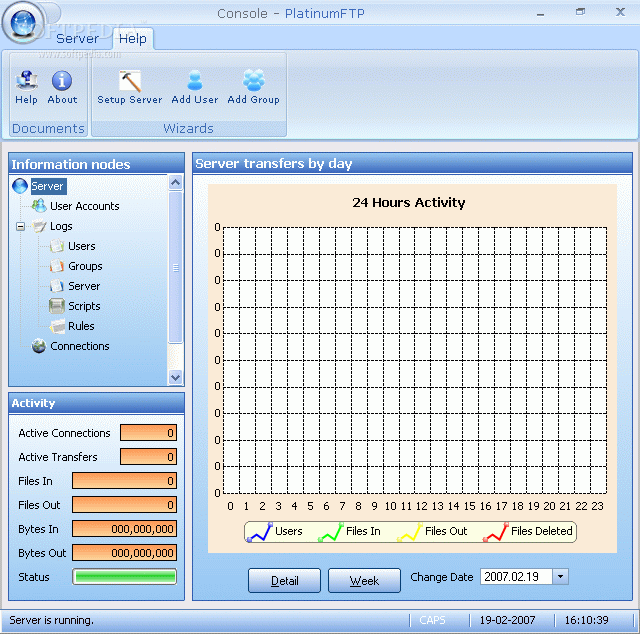The width and height of the screenshot is (640, 634).
Task: Select the Scripts log entry
Action: (84, 306)
